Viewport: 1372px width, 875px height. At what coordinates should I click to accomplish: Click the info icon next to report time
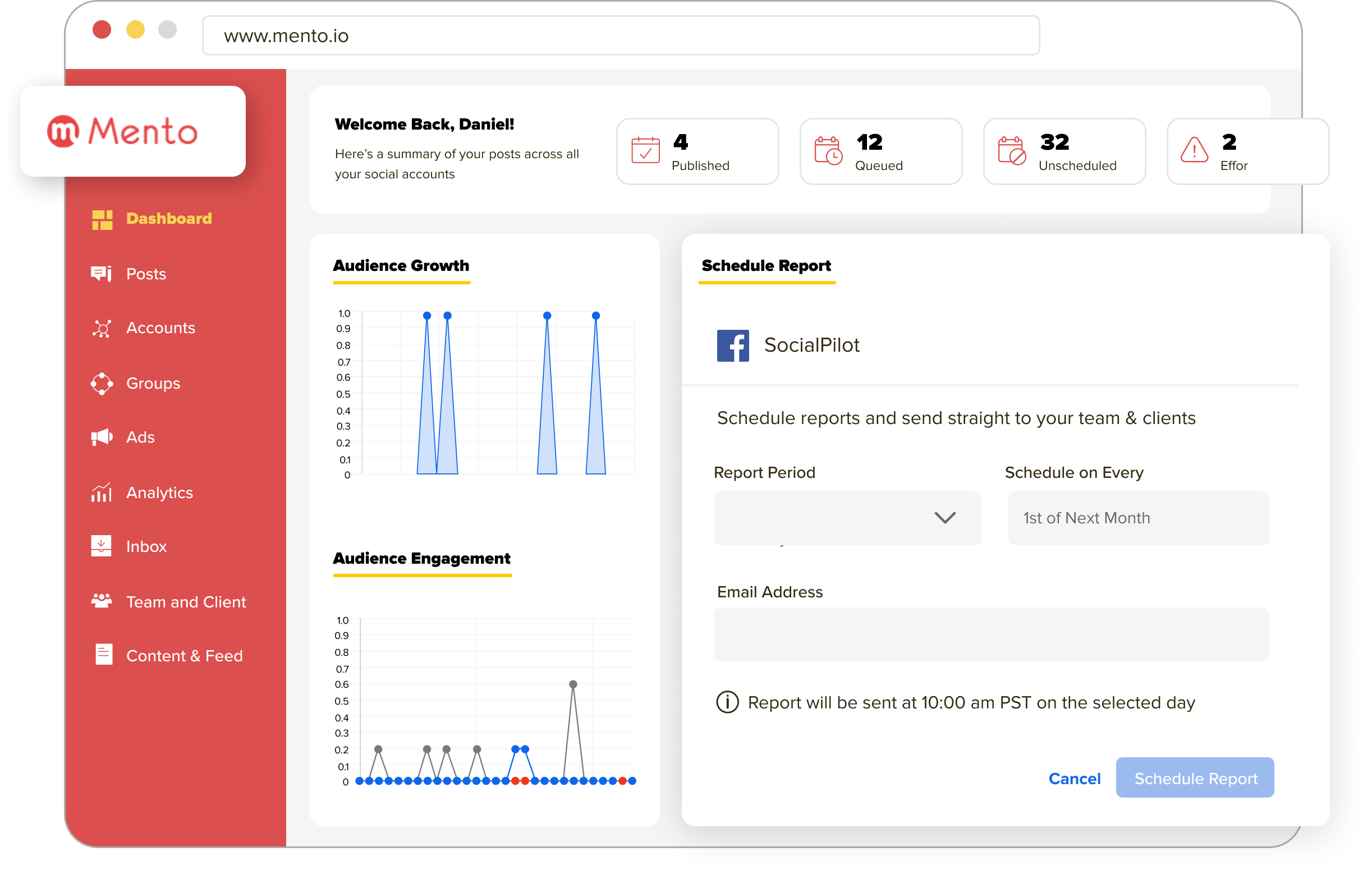tap(728, 703)
